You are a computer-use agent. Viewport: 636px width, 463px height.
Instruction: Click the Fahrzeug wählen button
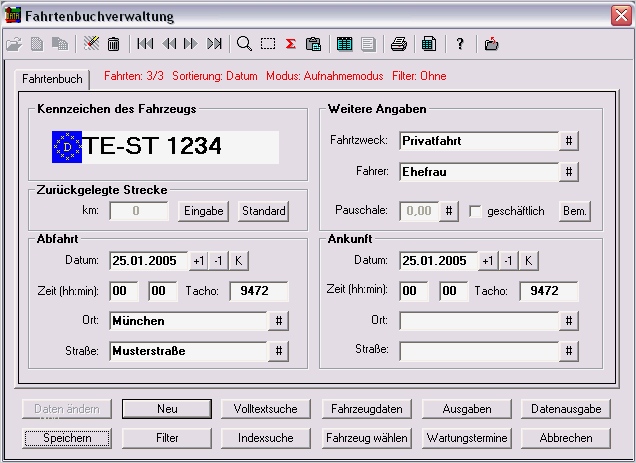pyautogui.click(x=367, y=438)
